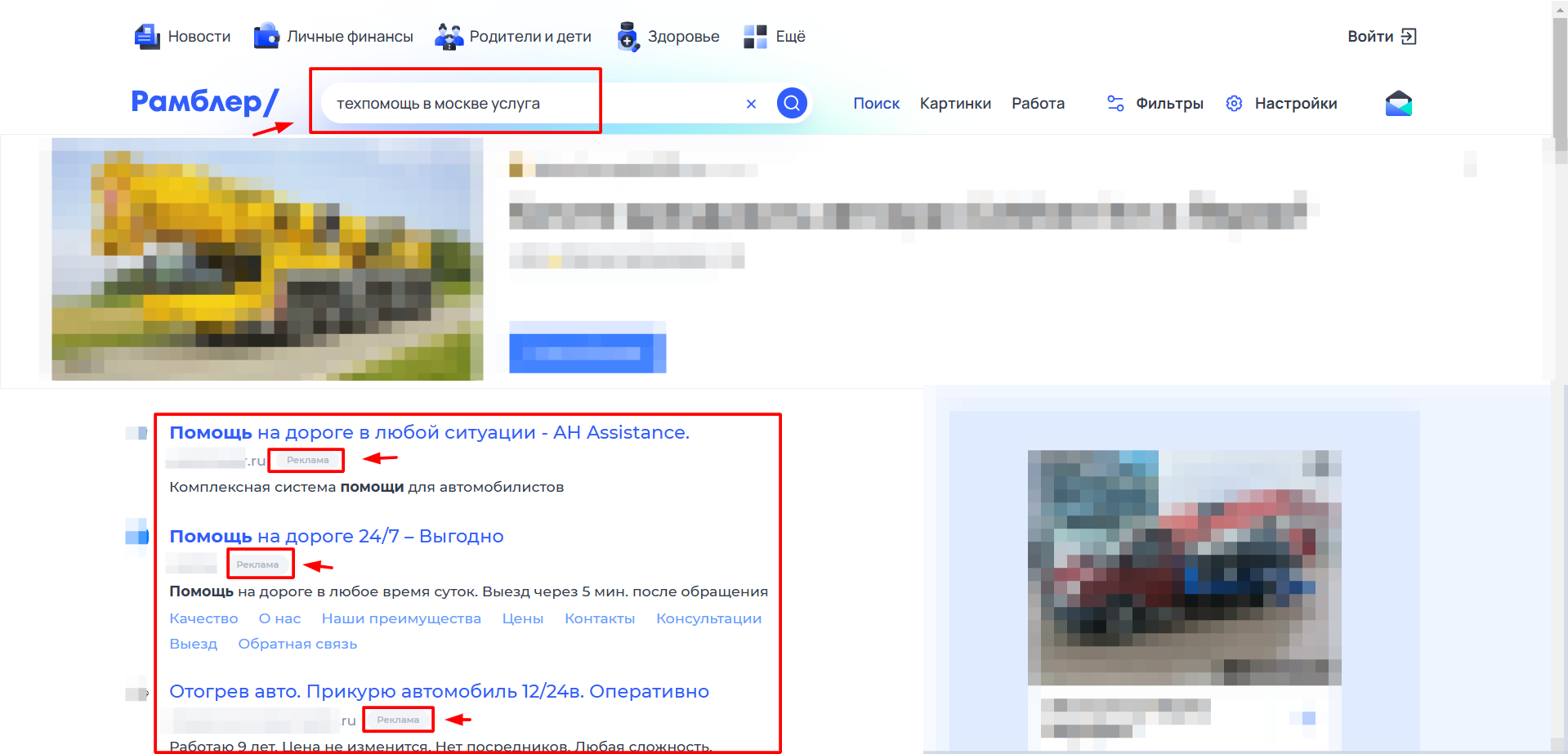Image resolution: width=1568 pixels, height=754 pixels.
Task: Open the Фильтры sliders icon
Action: point(1115,103)
